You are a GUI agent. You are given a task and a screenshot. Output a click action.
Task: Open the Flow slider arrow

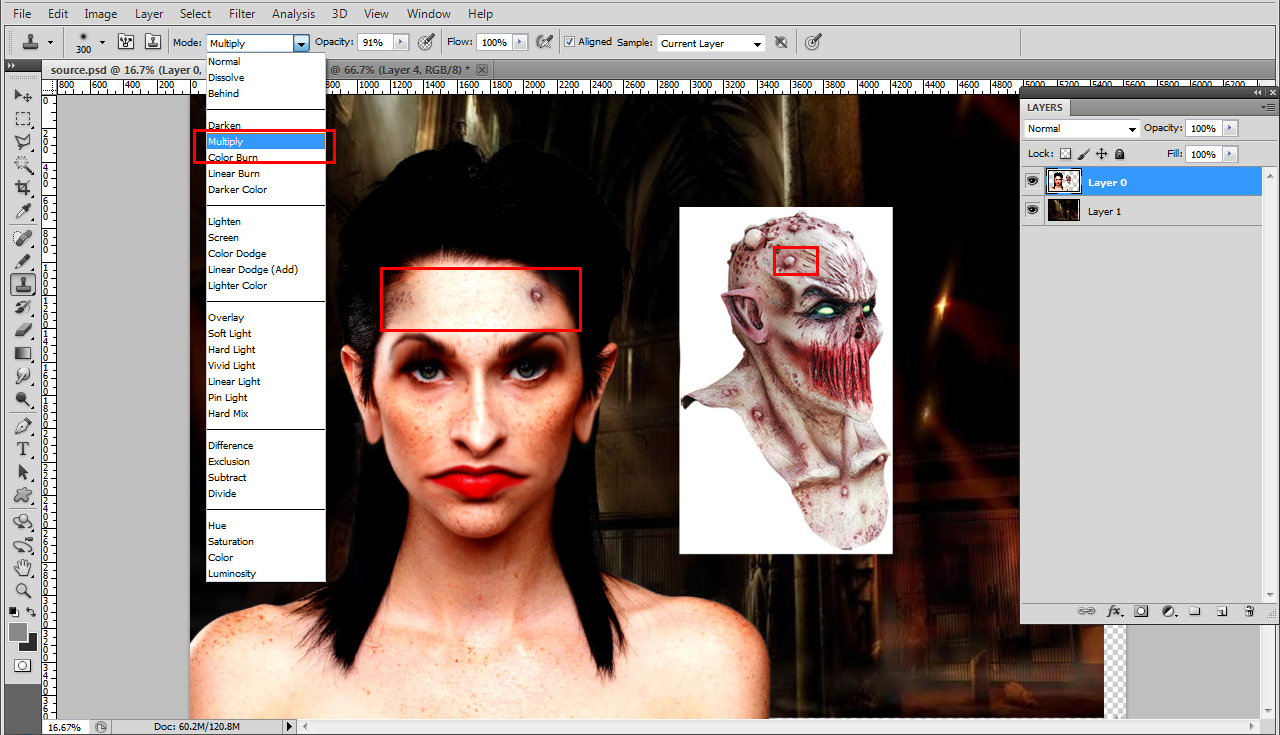point(519,42)
